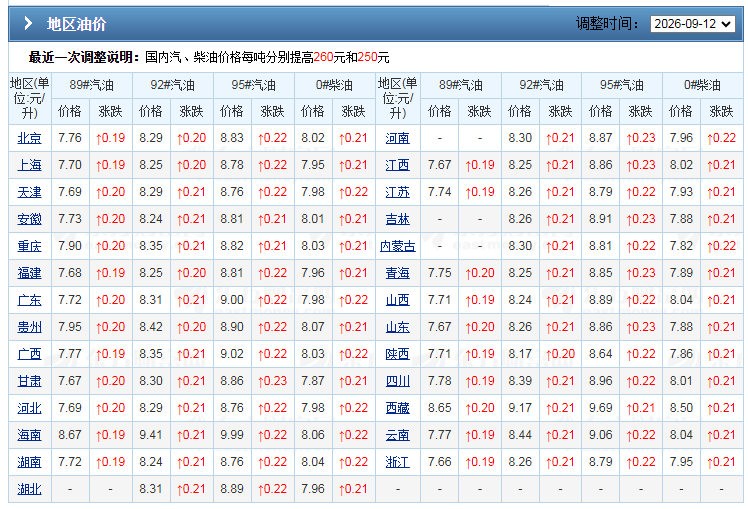
Task: Open the 浙江 region link
Action: point(398,462)
